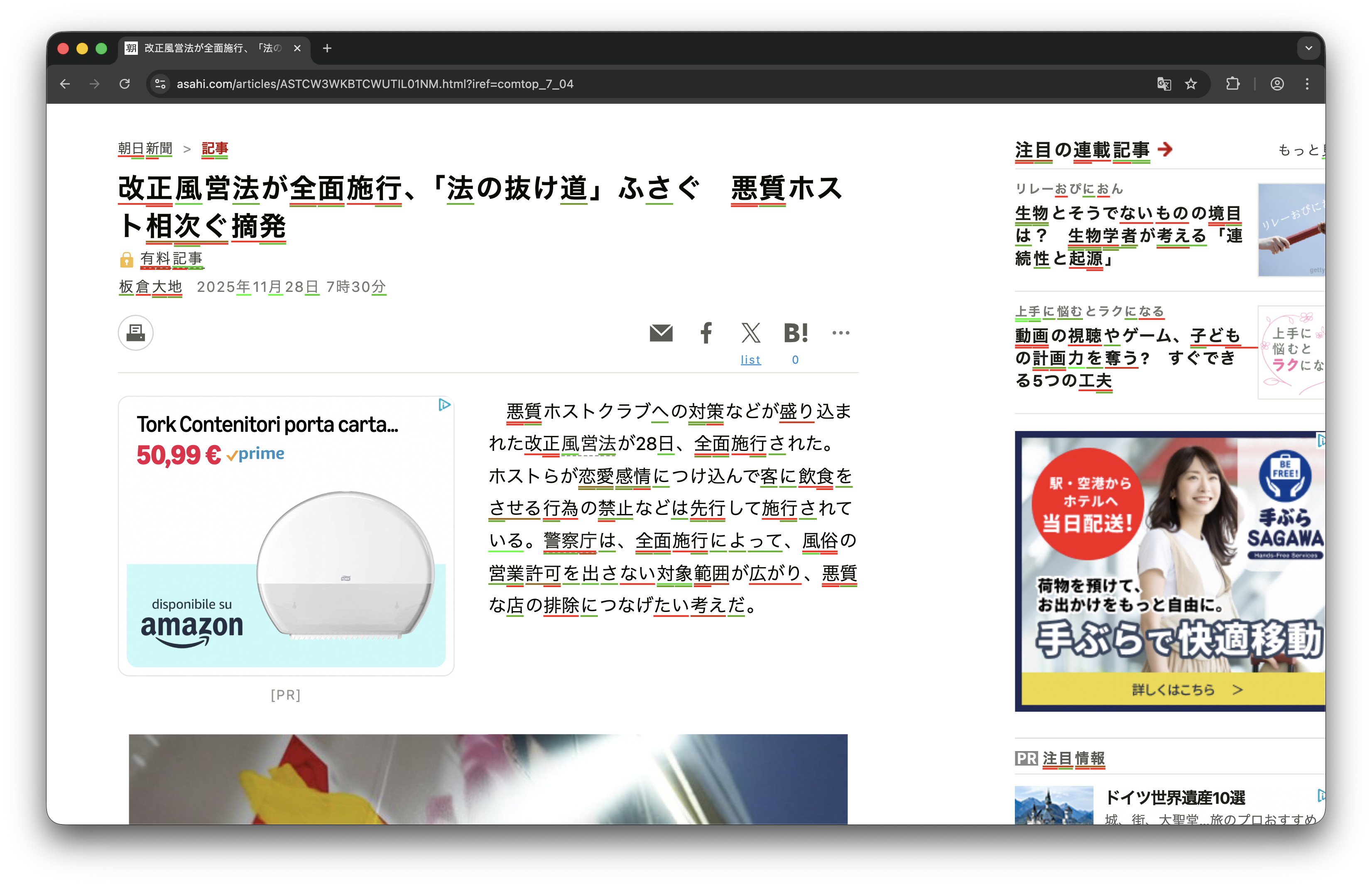The width and height of the screenshot is (1372, 886).
Task: Select the 改正風営法 article tab
Action: click(213, 48)
